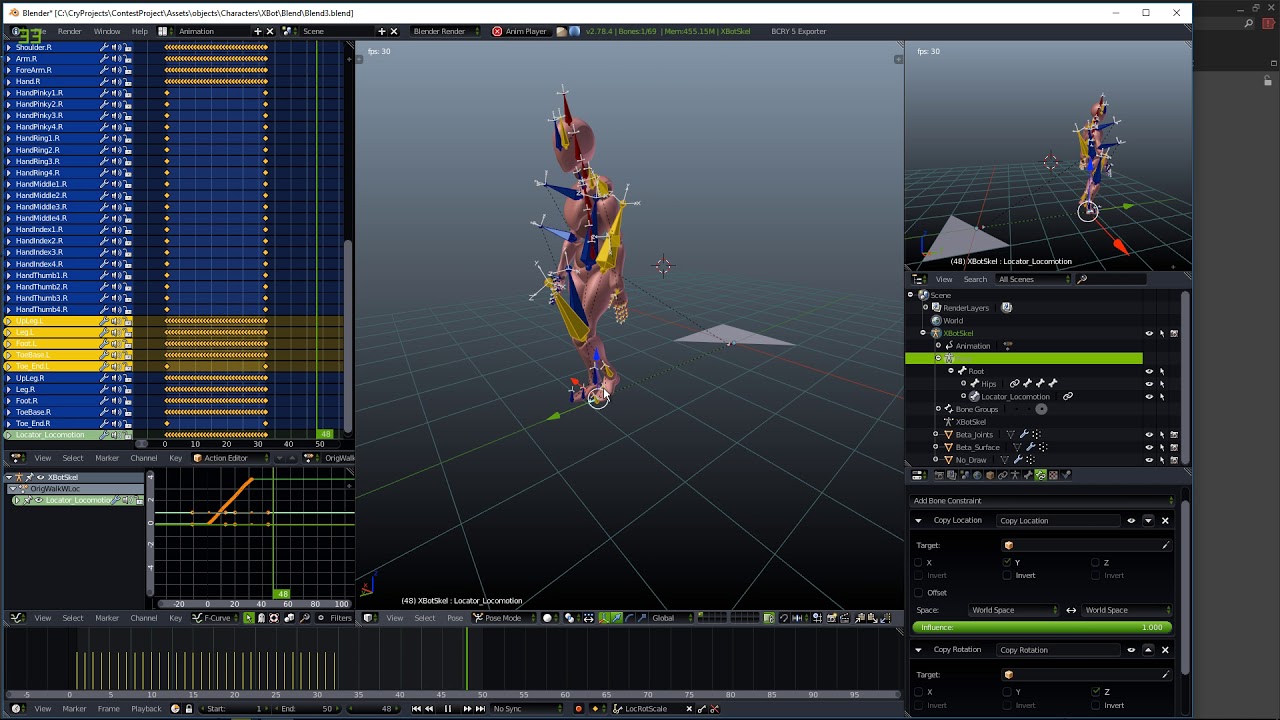
Task: Open the Add Bone Constraint dropdown
Action: [x=1041, y=501]
